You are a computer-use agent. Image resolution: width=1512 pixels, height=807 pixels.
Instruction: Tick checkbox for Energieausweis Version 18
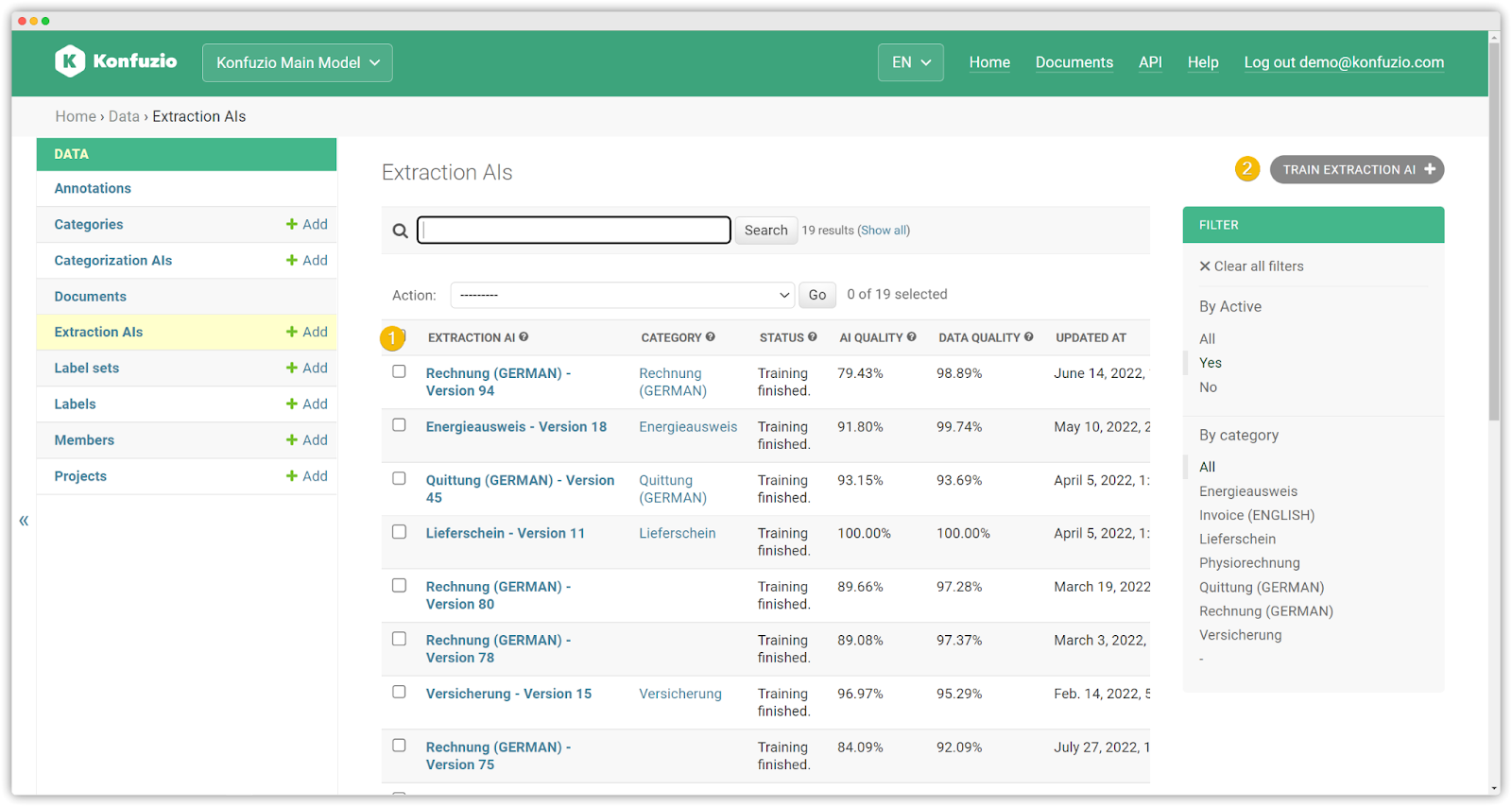pos(400,425)
